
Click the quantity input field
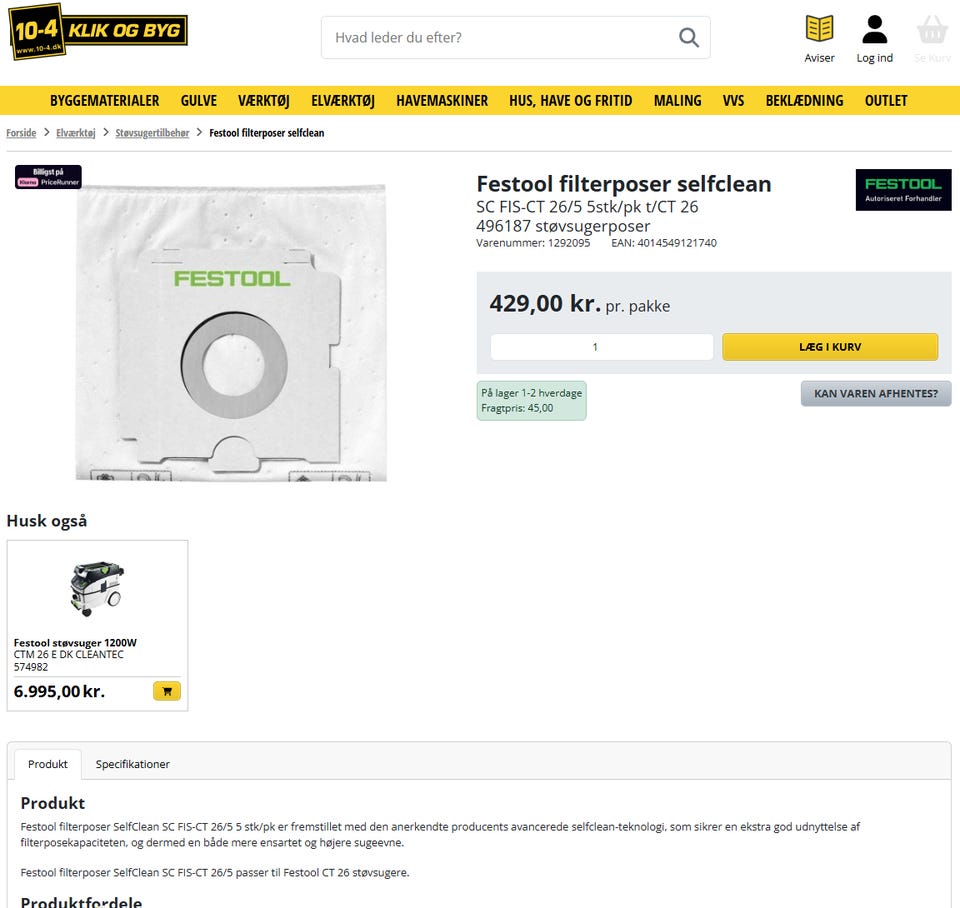pyautogui.click(x=601, y=347)
